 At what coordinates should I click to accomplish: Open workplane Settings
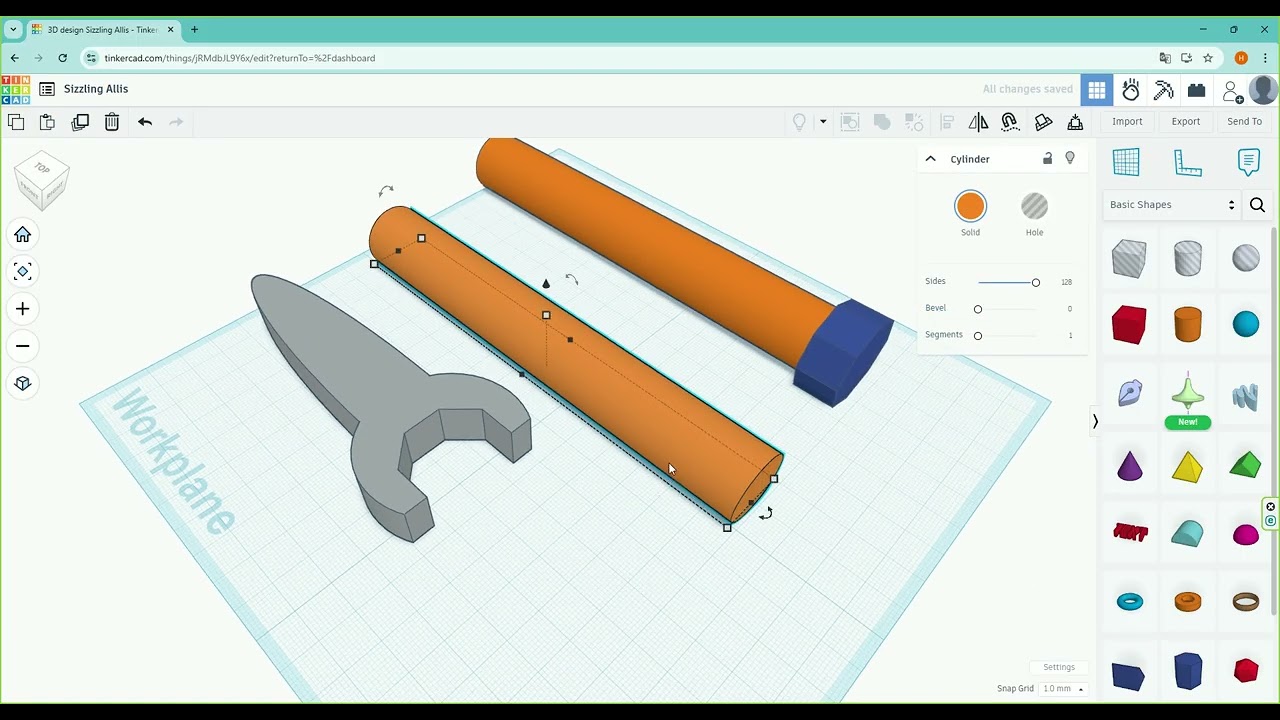point(1059,668)
